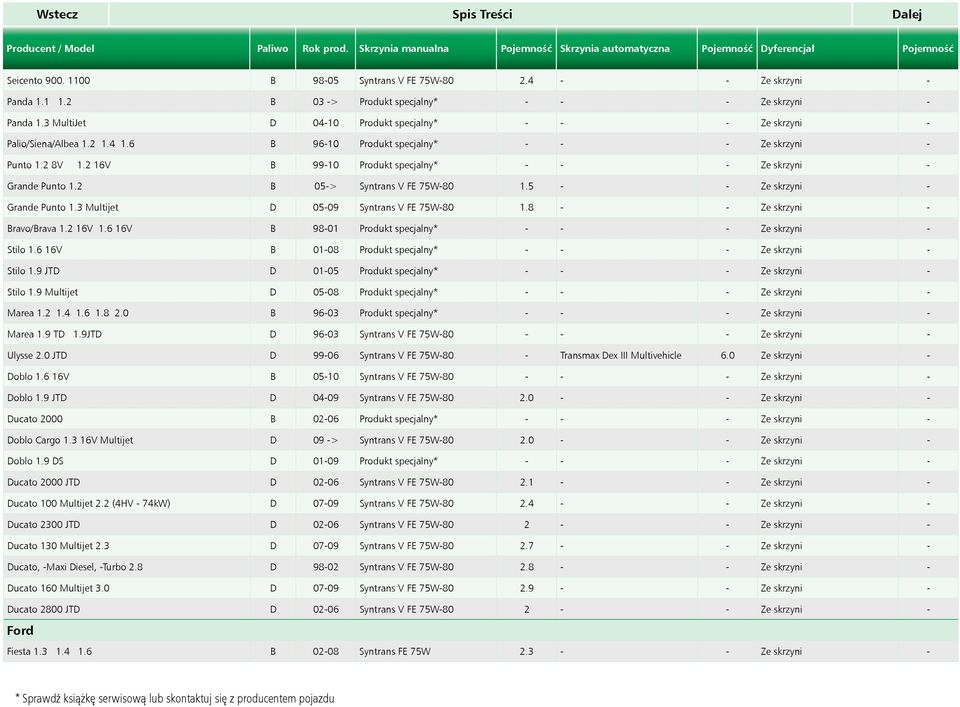The width and height of the screenshot is (960, 707).
Task: Click the 2.3 capacity in Fiesta row
Action: pyautogui.click(x=527, y=651)
